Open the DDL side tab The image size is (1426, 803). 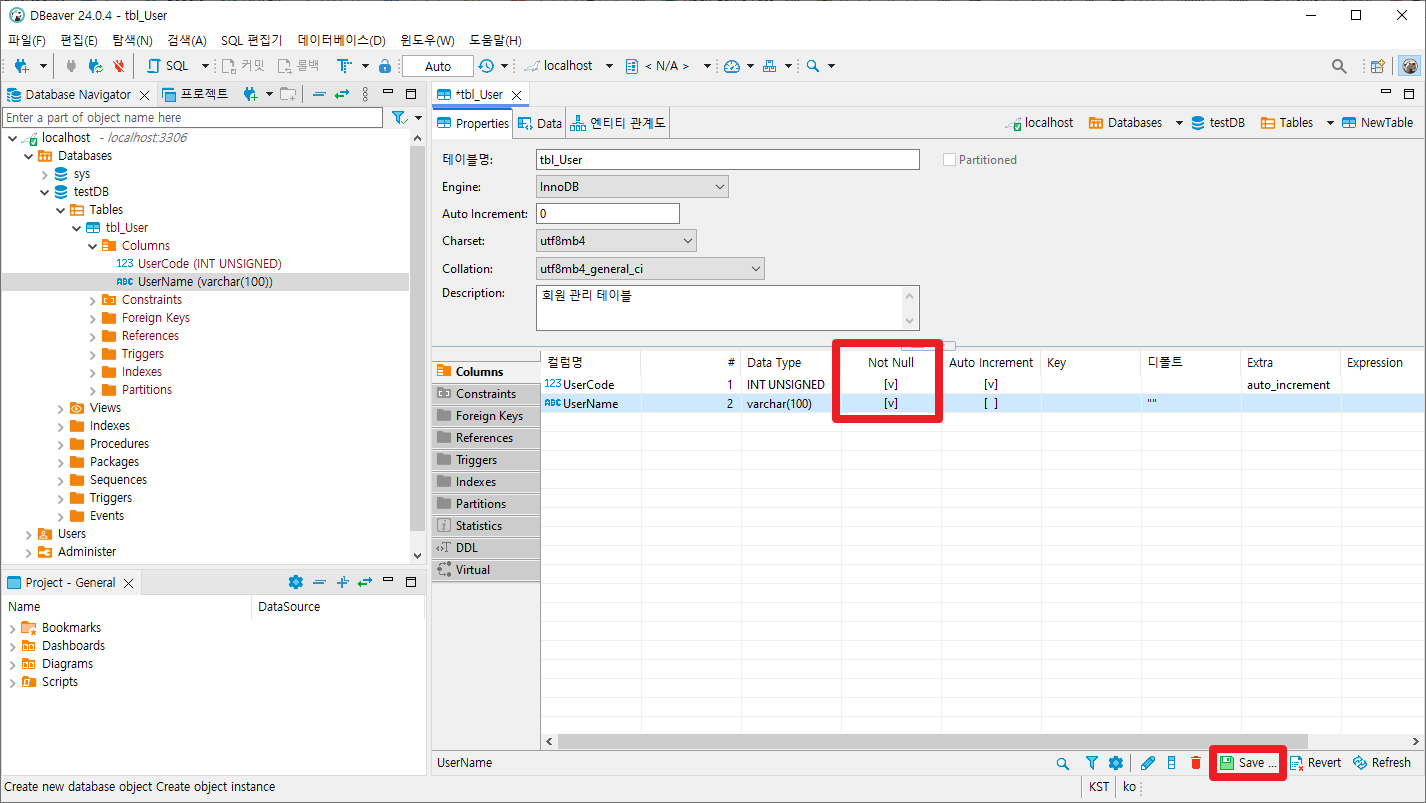tap(486, 548)
